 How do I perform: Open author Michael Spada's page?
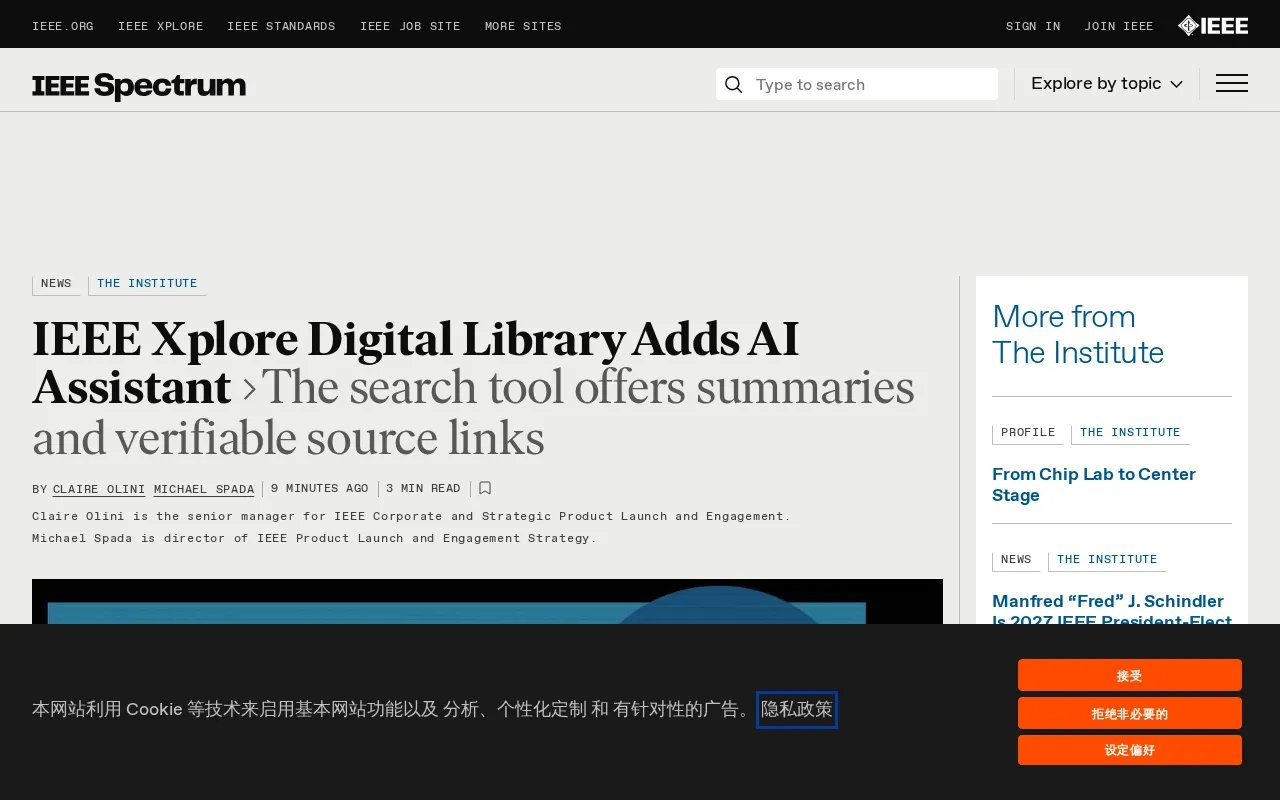(x=204, y=490)
